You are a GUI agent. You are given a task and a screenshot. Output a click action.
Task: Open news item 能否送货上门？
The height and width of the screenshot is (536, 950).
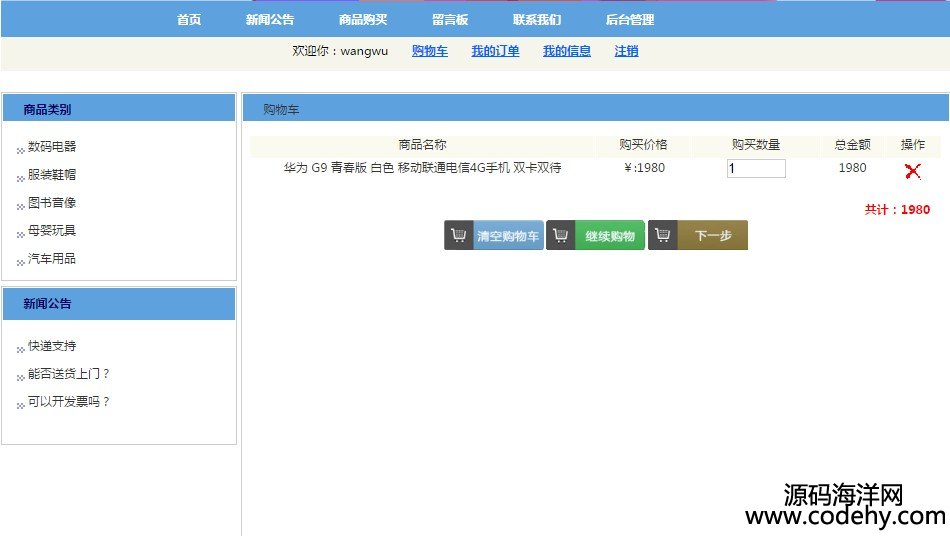[68, 374]
